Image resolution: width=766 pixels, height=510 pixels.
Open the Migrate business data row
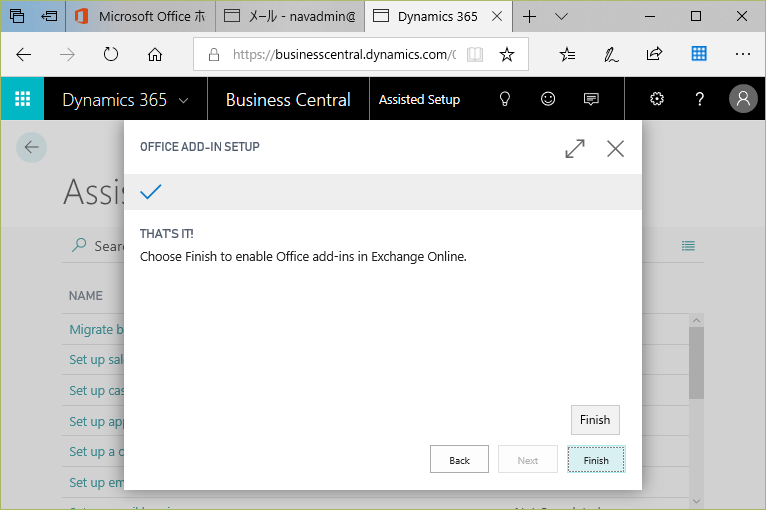coord(96,329)
